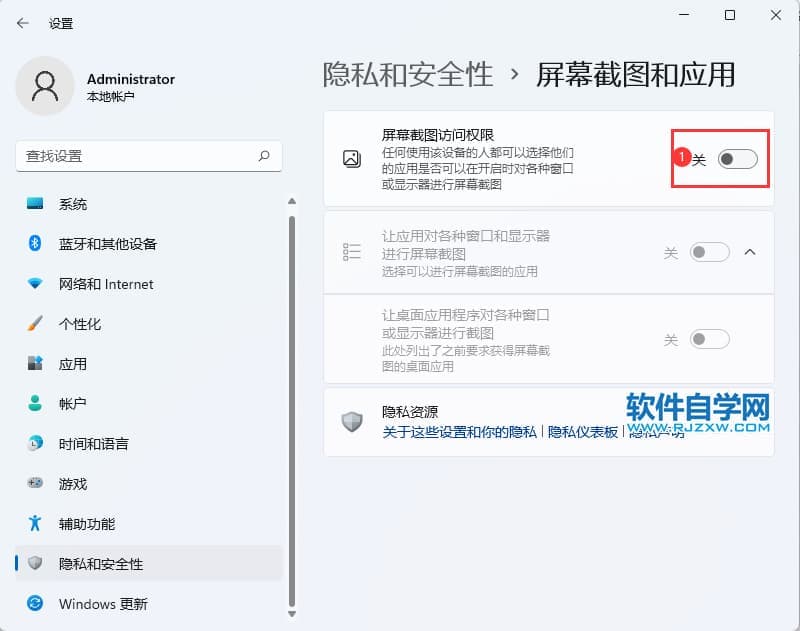Image resolution: width=800 pixels, height=631 pixels.
Task: Open the Accounts settings category
Action: pos(73,404)
